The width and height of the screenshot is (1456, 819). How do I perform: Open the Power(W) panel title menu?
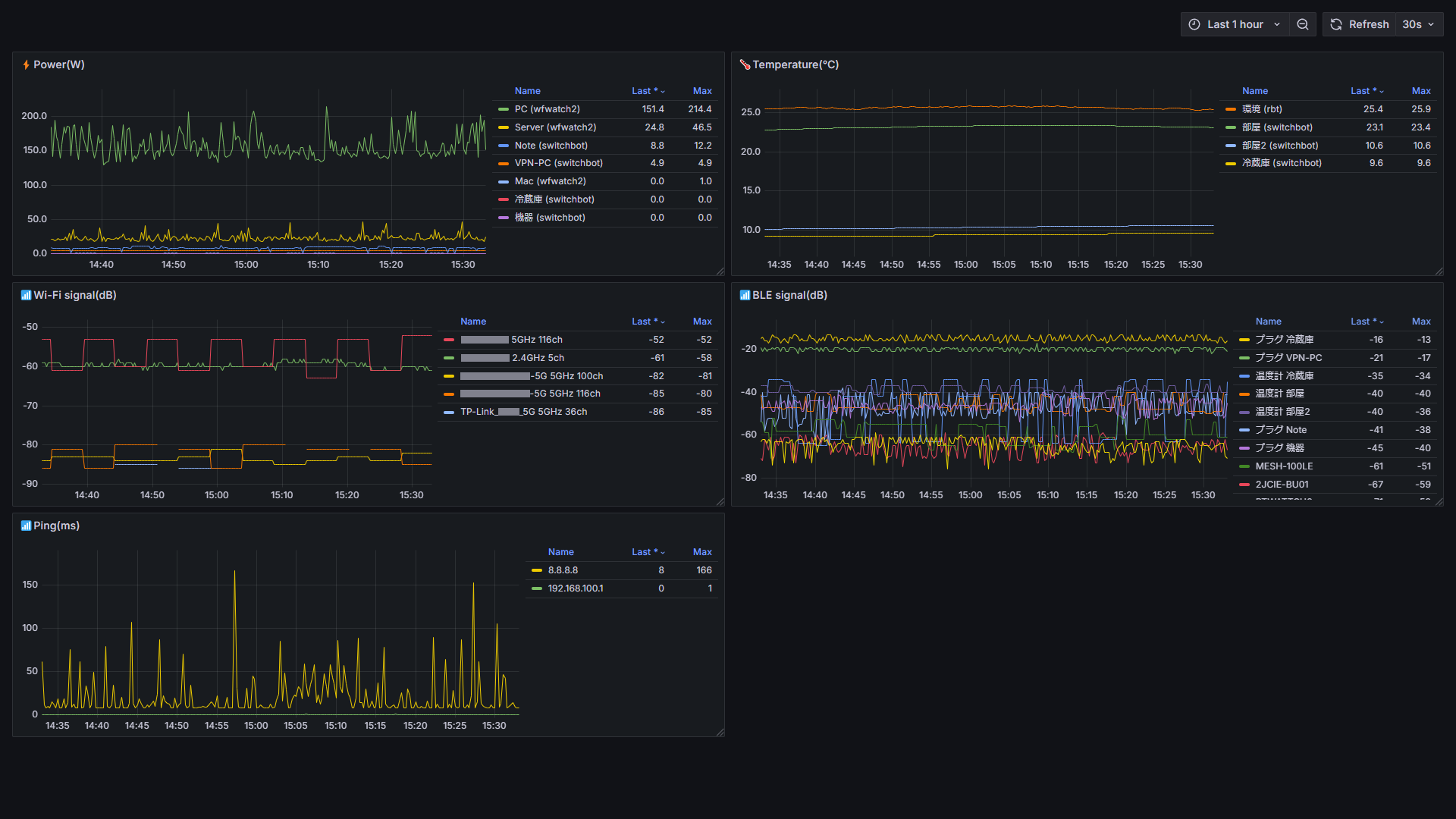58,65
